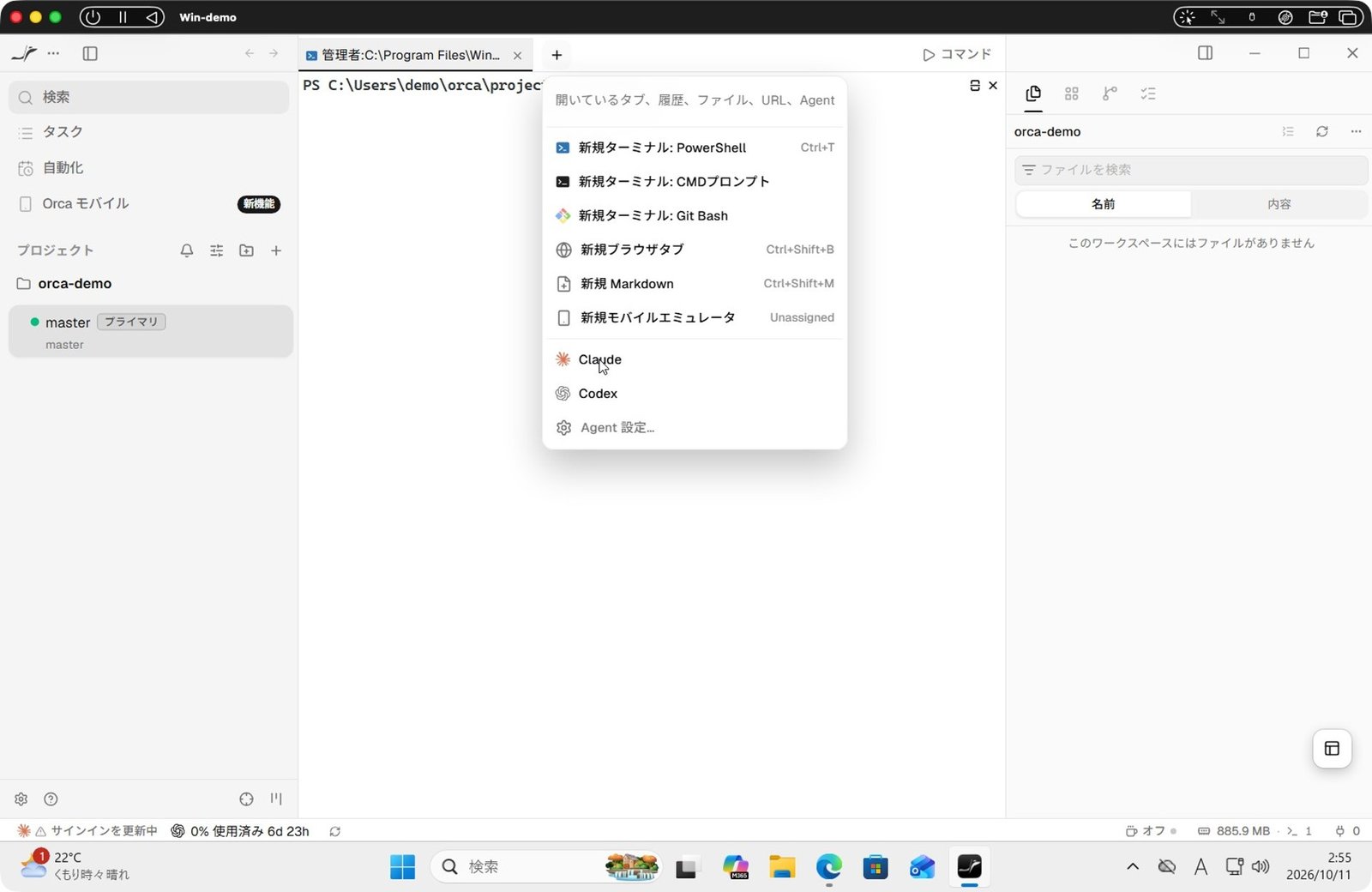Viewport: 1372px width, 892px height.
Task: Click the project notifications bell icon
Action: [x=186, y=250]
